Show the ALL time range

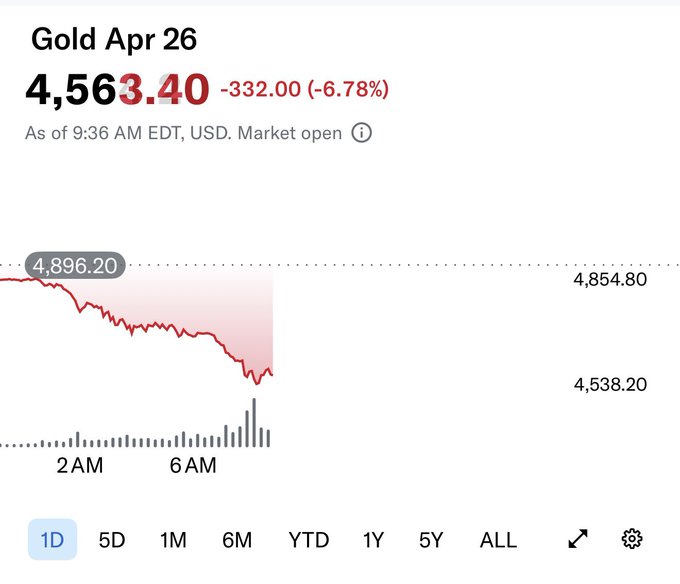pyautogui.click(x=498, y=540)
